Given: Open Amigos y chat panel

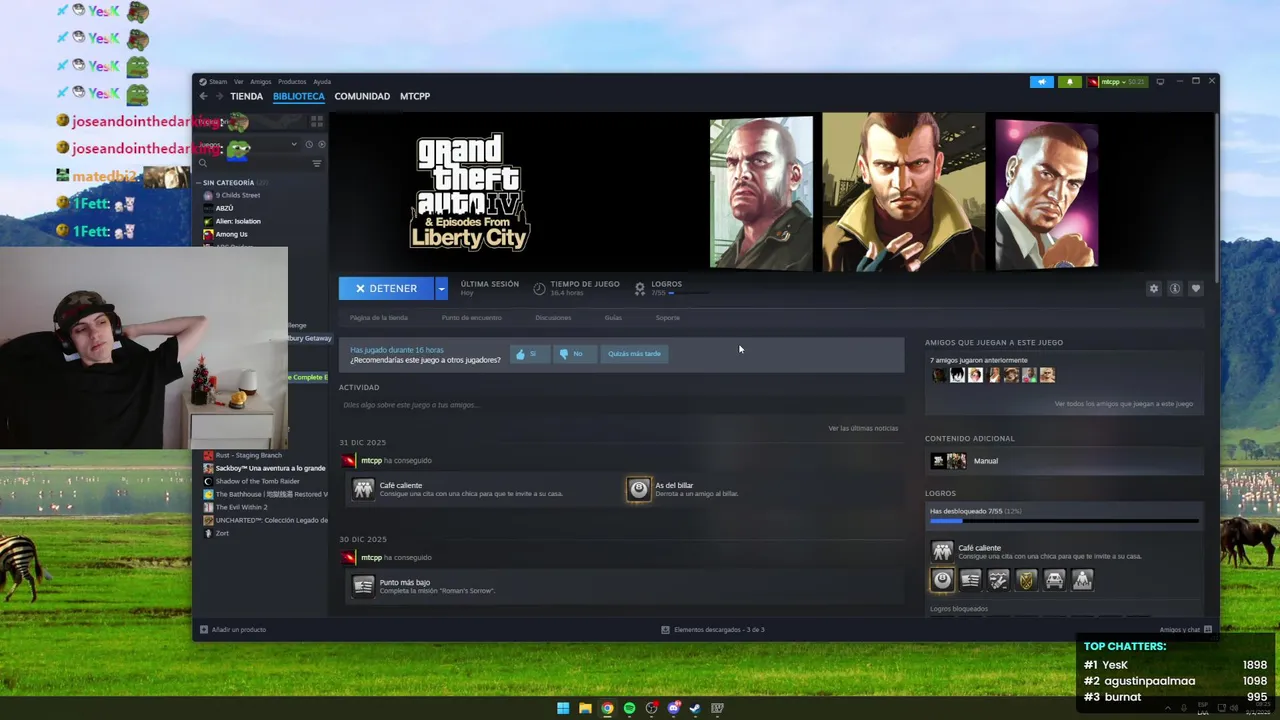Looking at the screenshot, I should point(1186,630).
